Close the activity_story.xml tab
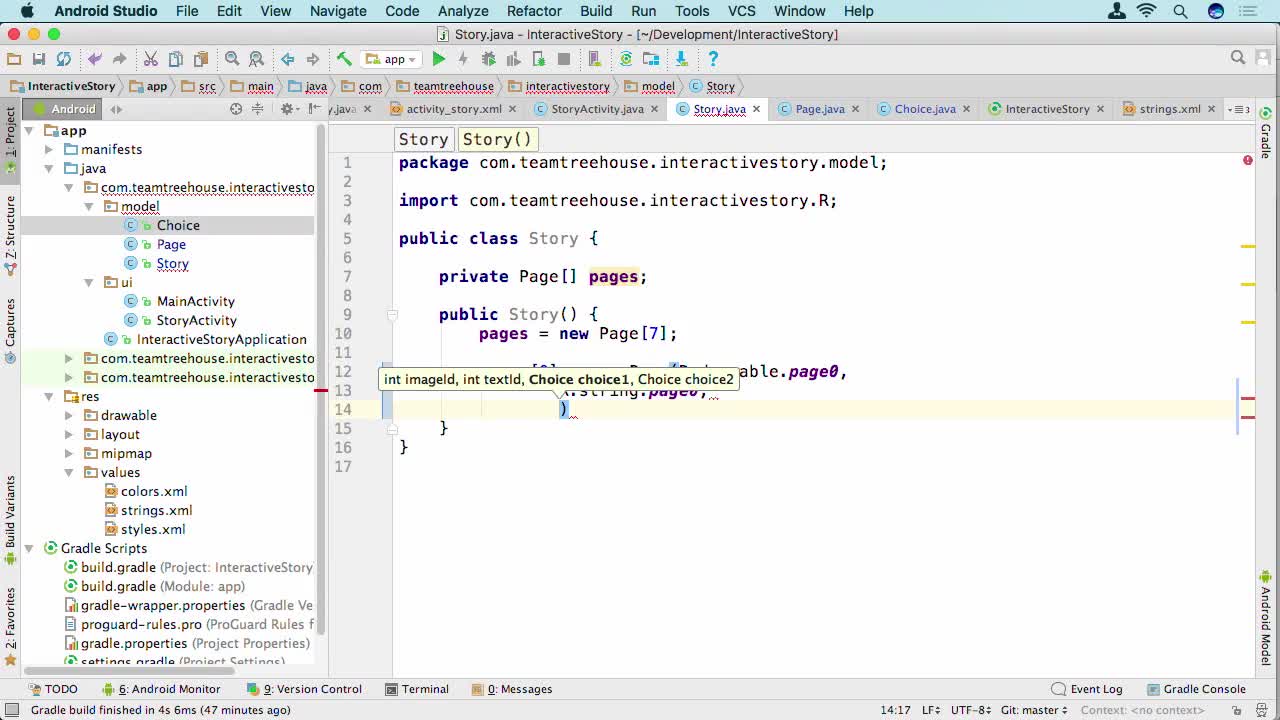This screenshot has width=1280, height=720. coord(513,109)
